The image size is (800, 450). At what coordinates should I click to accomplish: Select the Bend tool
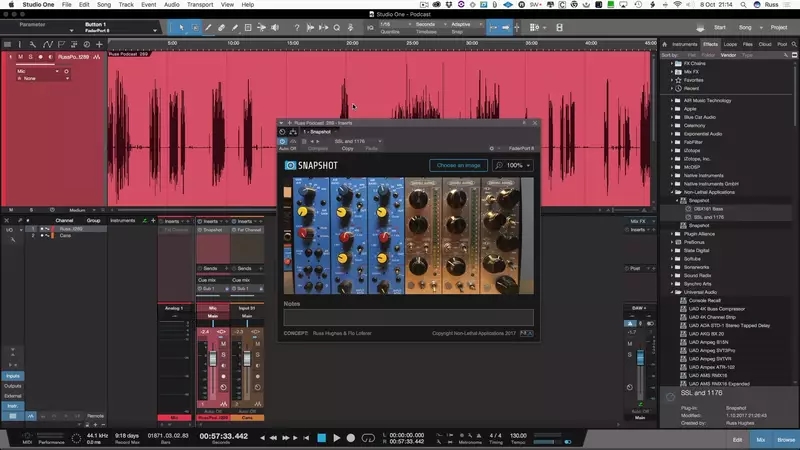click(261, 28)
